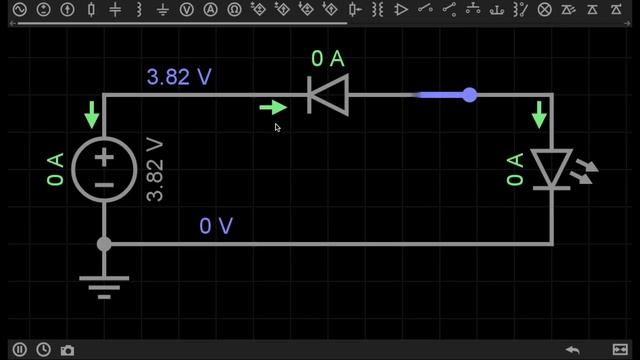The width and height of the screenshot is (640, 360).
Task: Pick the diode component in toolbar
Action: 592,9
